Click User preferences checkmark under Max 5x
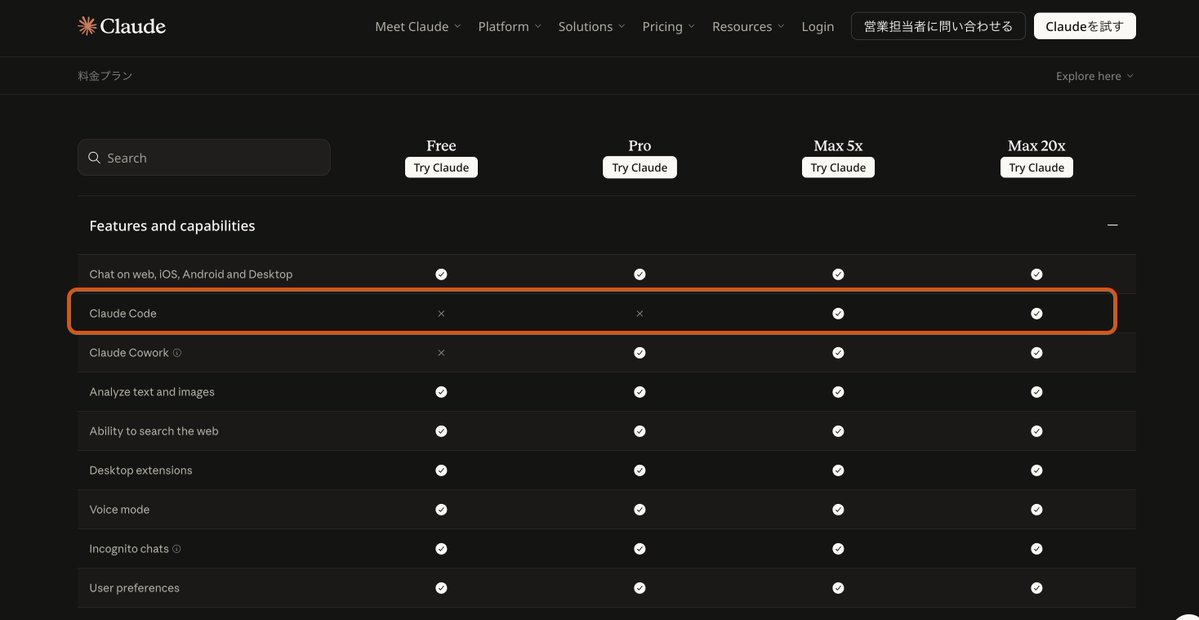Viewport: 1199px width, 620px height. [838, 588]
